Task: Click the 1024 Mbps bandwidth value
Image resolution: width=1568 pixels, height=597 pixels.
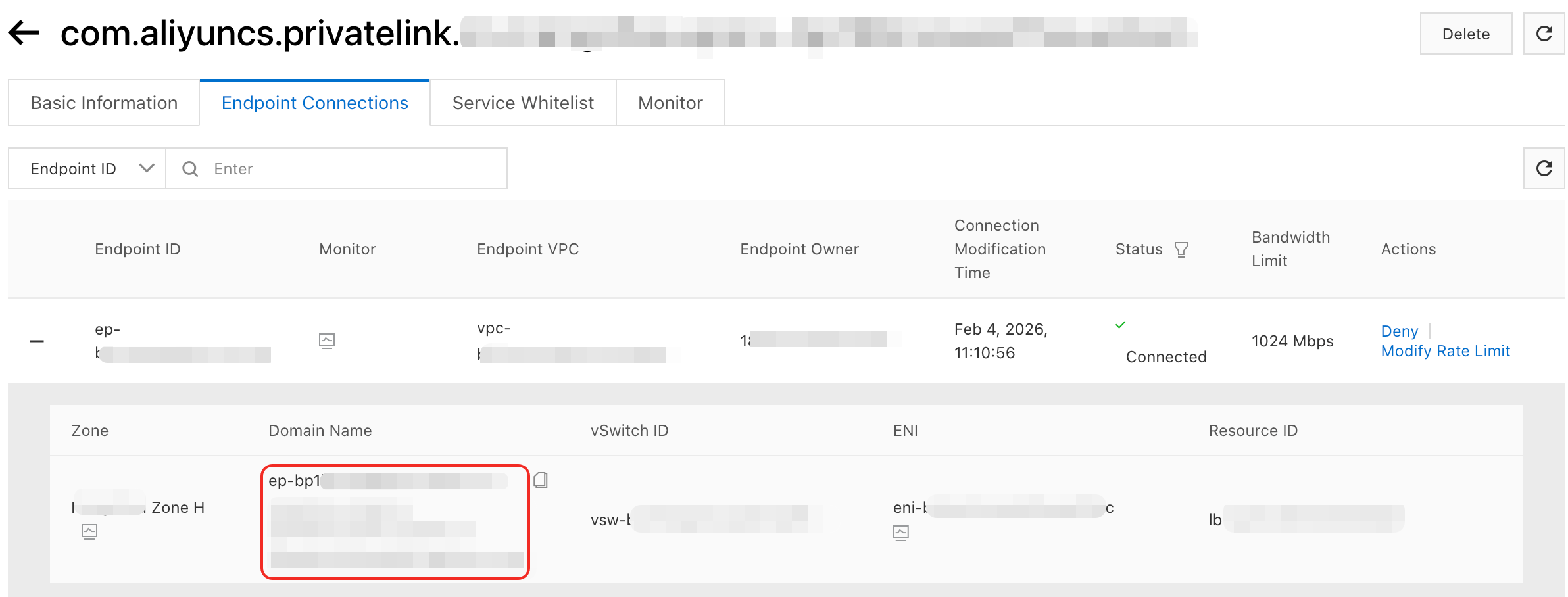Action: tap(1292, 341)
